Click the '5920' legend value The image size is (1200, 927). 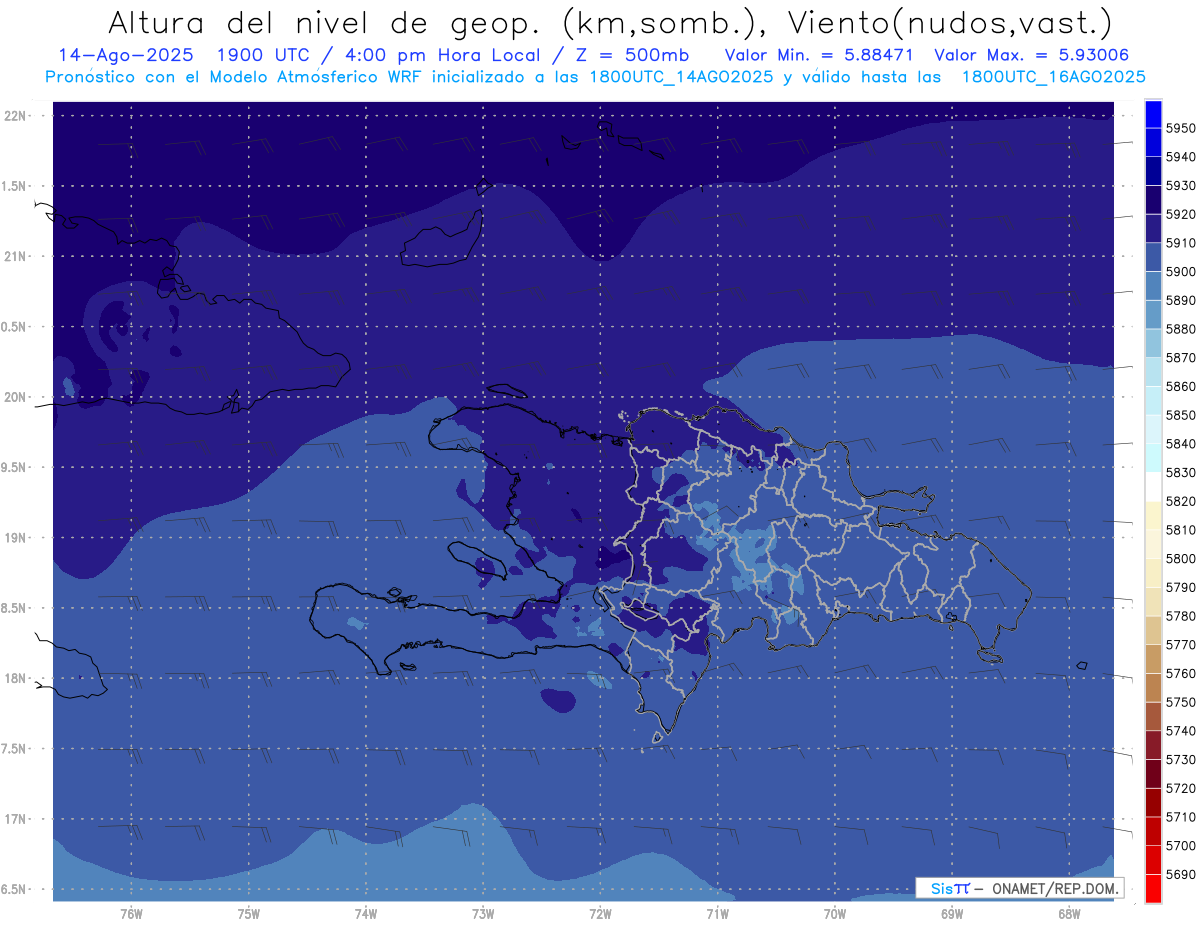[x=1180, y=215]
